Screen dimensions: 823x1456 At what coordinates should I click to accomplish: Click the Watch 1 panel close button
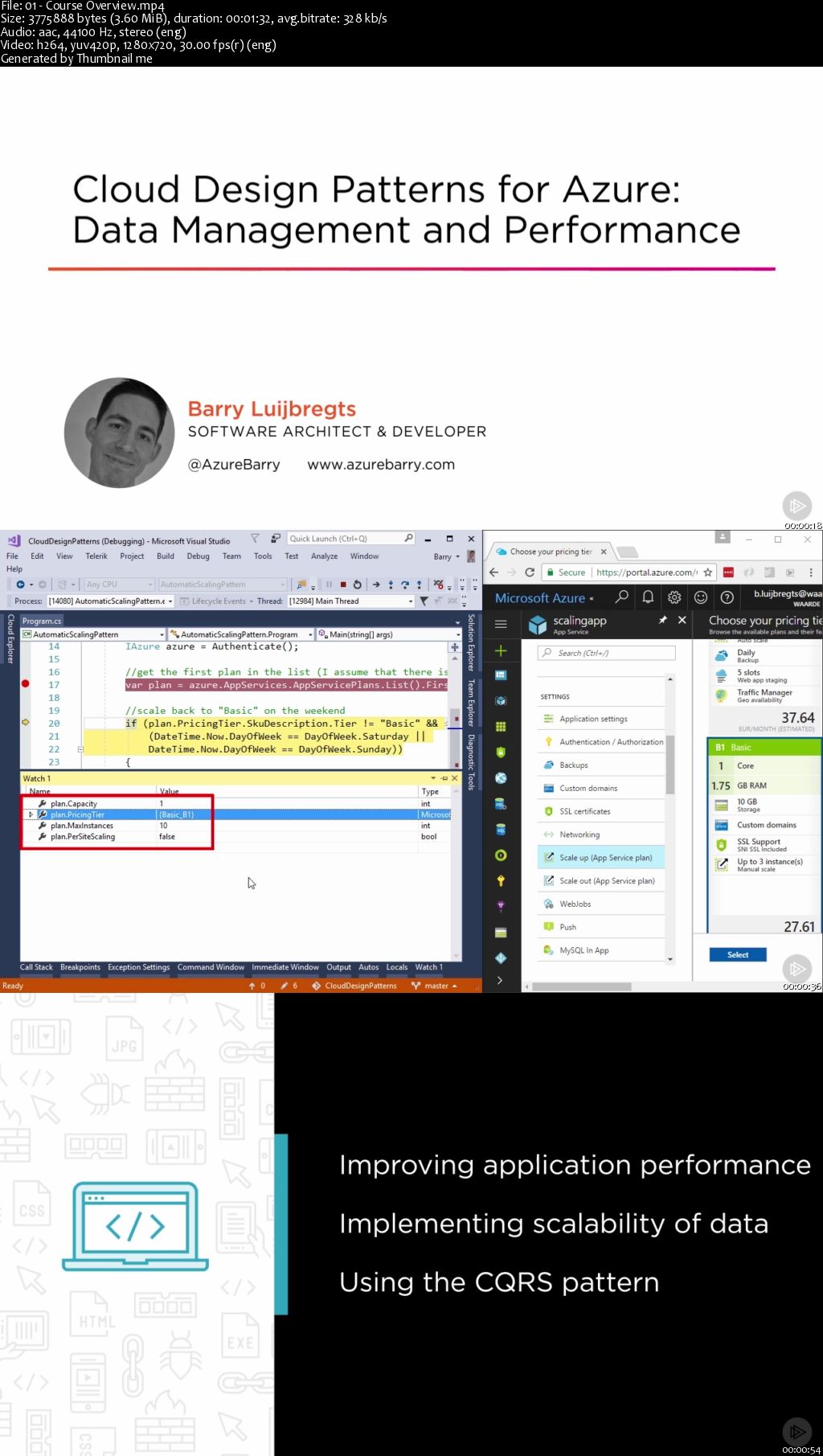(x=455, y=778)
